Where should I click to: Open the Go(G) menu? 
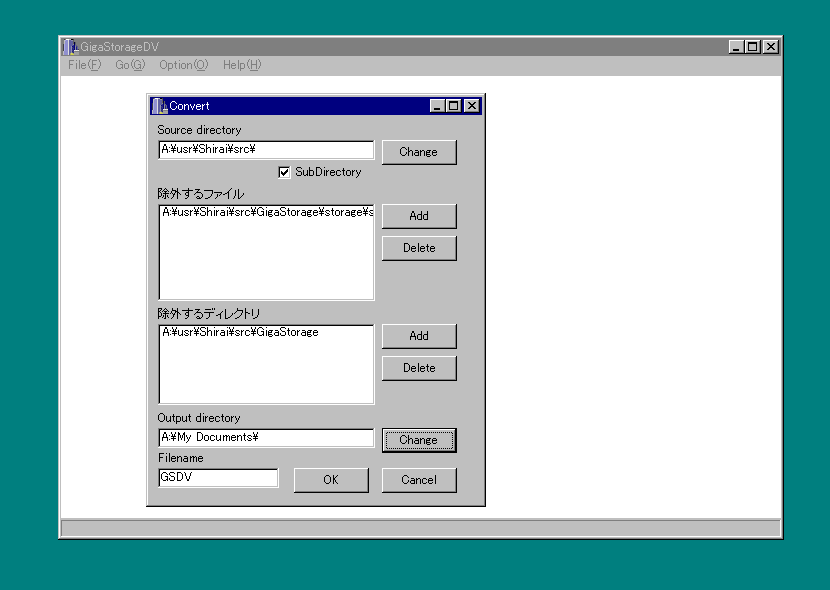130,65
